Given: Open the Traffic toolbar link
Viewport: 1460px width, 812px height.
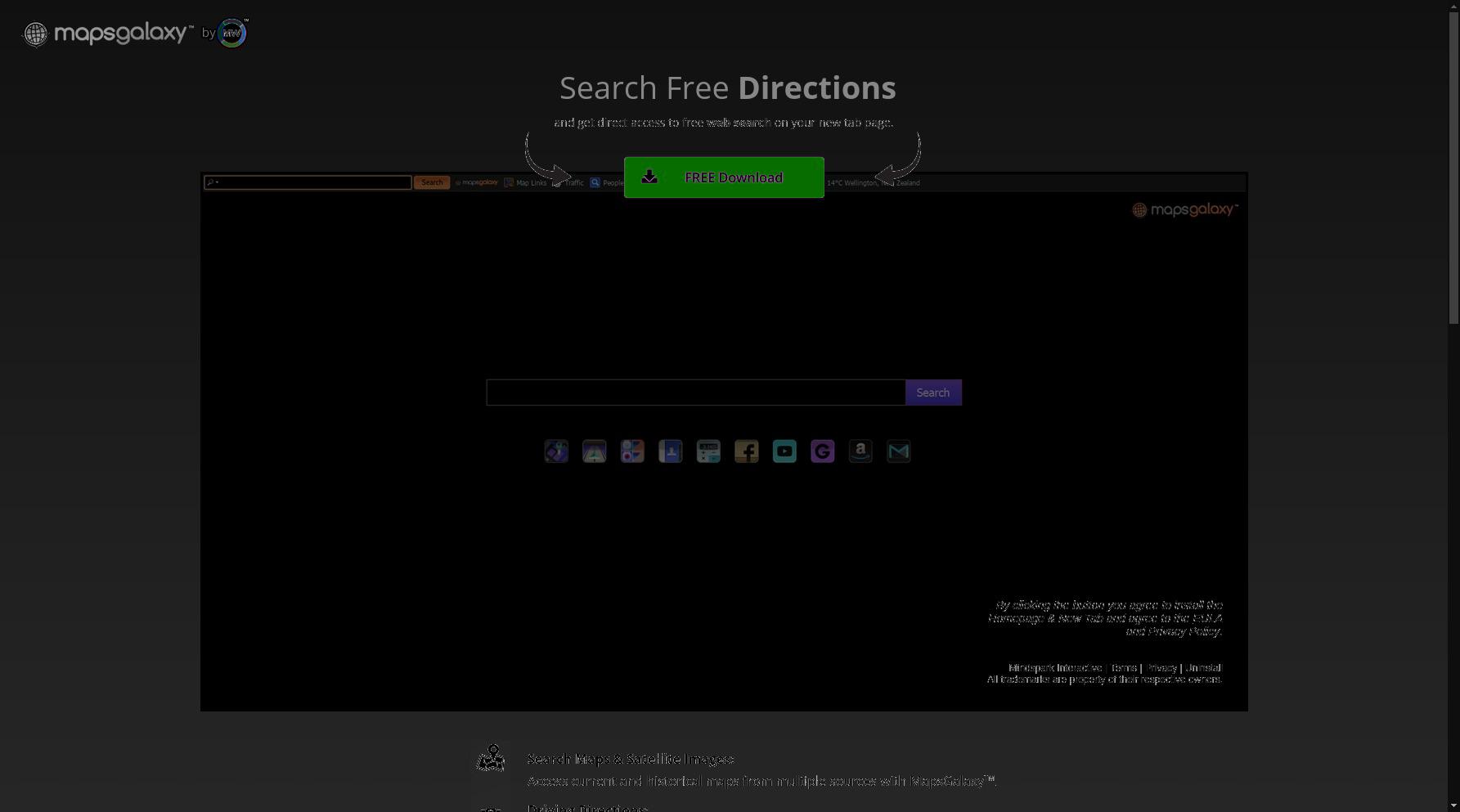Looking at the screenshot, I should (574, 183).
